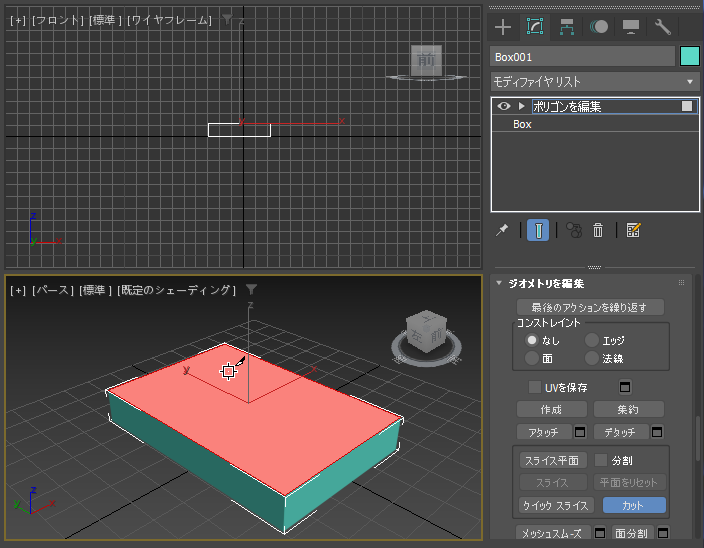Toggle the カット button

(x=634, y=505)
